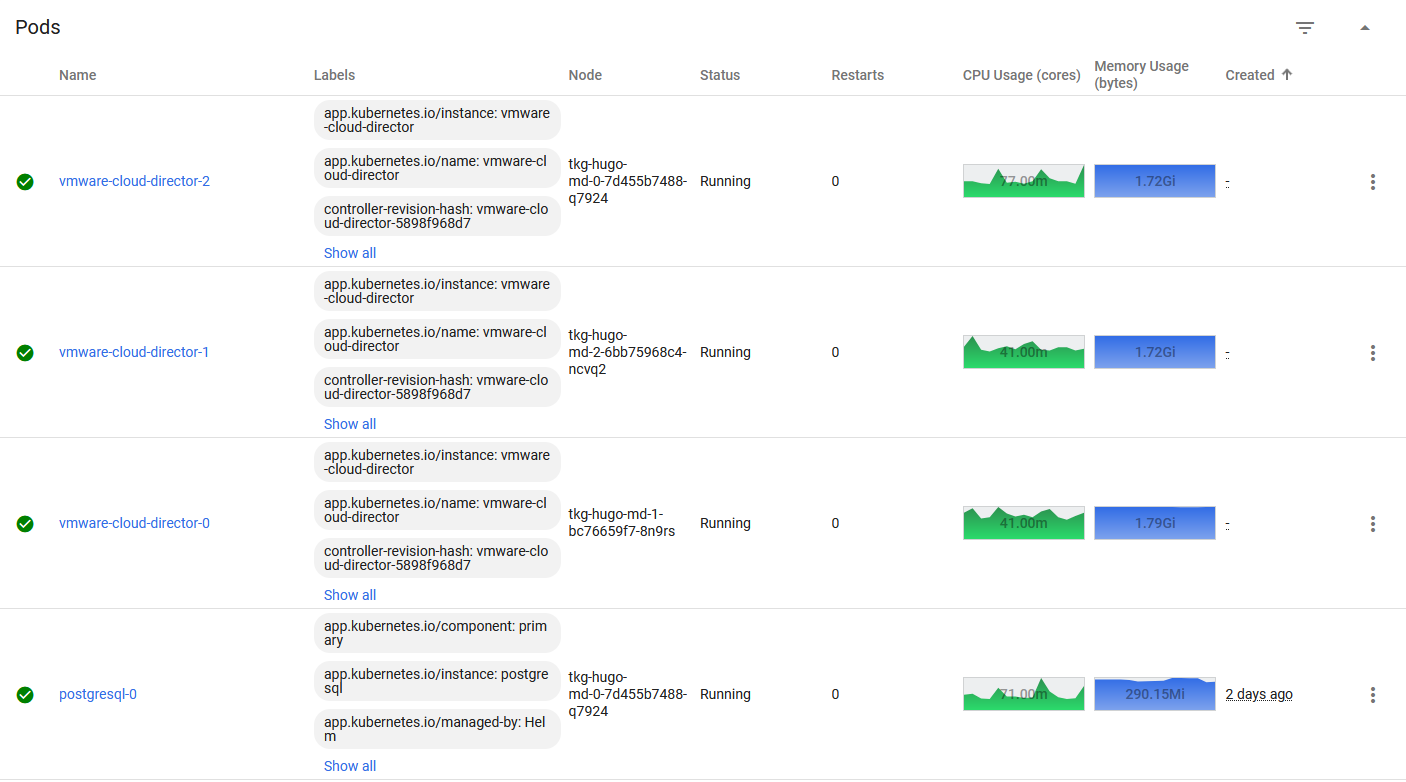Screen dimensions: 1406x782
Task: Click green status icon of postgresql-0
Action: tap(25, 695)
